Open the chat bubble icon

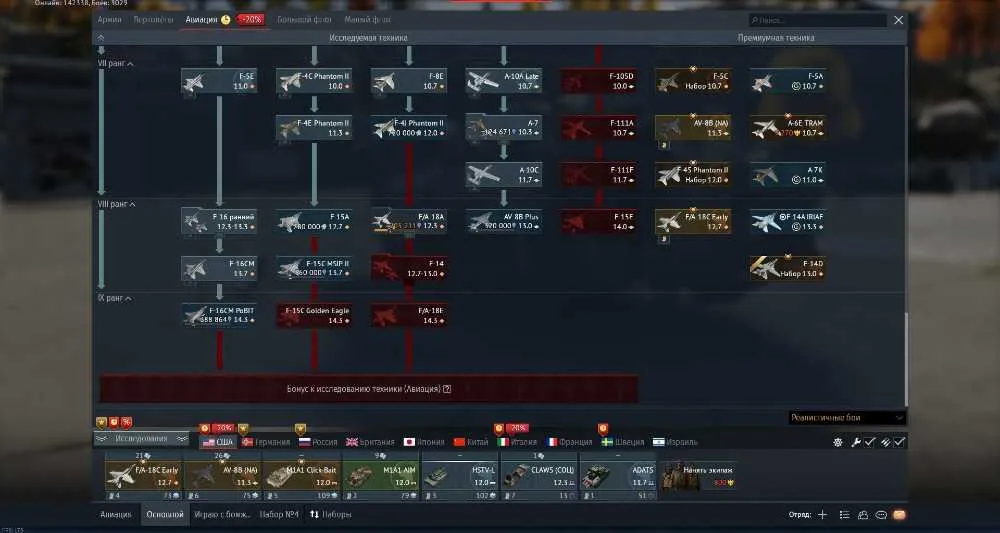[881, 515]
